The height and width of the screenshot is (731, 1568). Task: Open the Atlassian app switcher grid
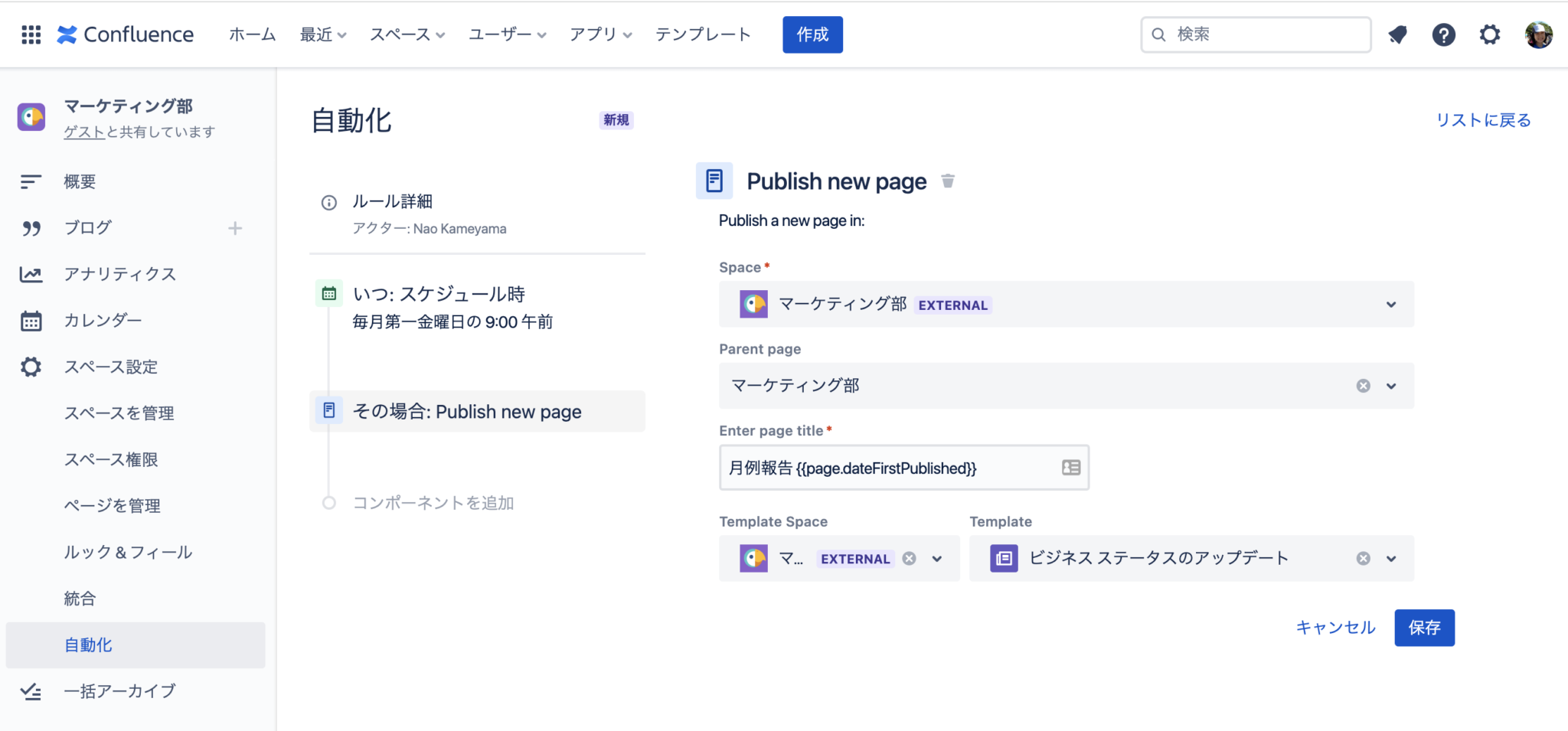tap(31, 34)
